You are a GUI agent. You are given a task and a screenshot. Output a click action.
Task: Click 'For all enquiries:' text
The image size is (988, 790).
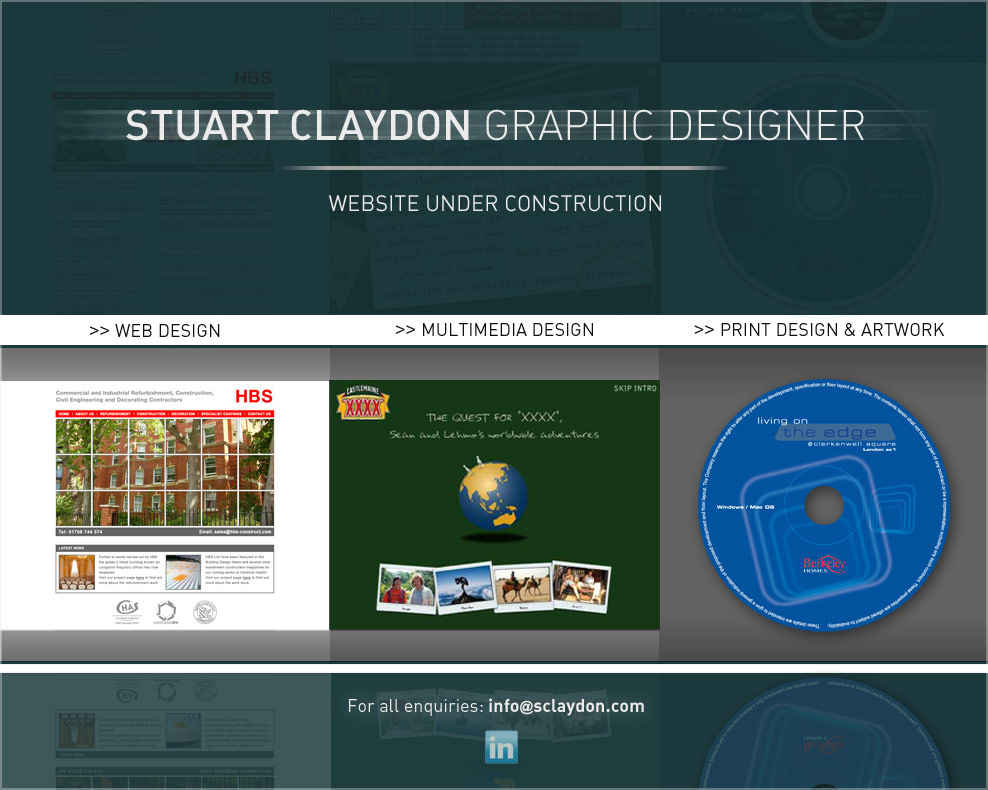(x=415, y=706)
